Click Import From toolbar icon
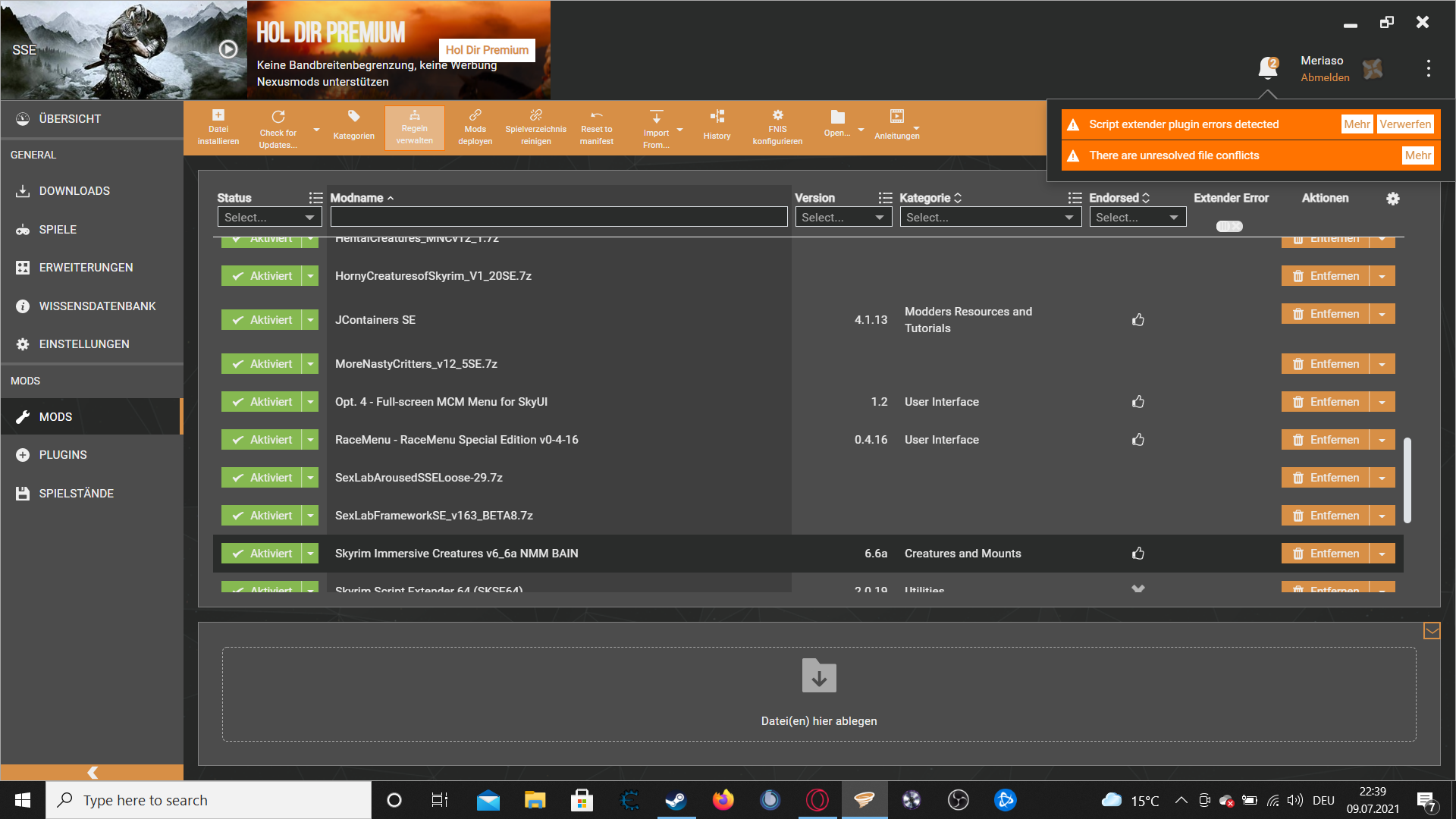This screenshot has height=819, width=1456. (656, 127)
